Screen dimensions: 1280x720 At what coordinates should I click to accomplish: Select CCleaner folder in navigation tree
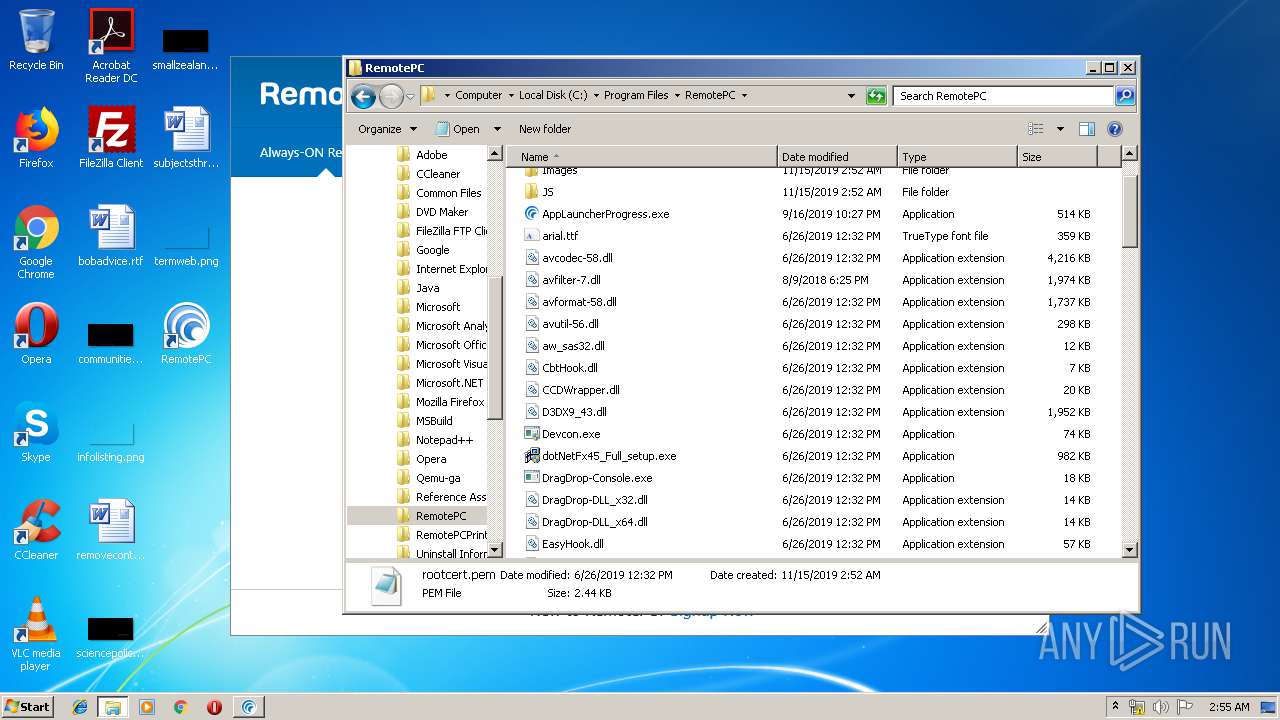click(x=438, y=174)
